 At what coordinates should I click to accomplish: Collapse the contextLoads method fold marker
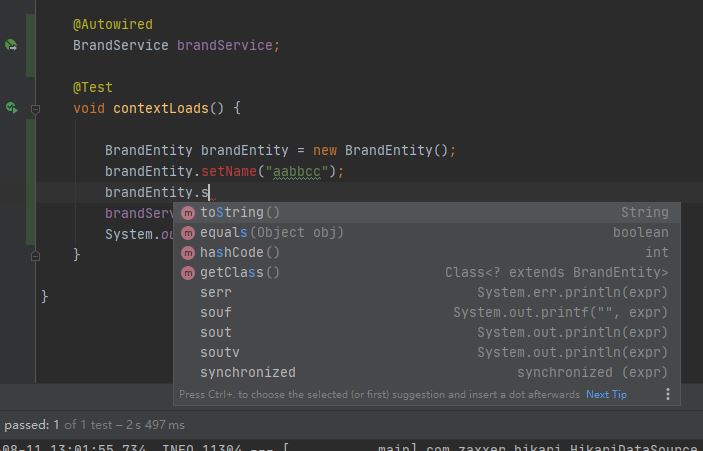(35, 109)
